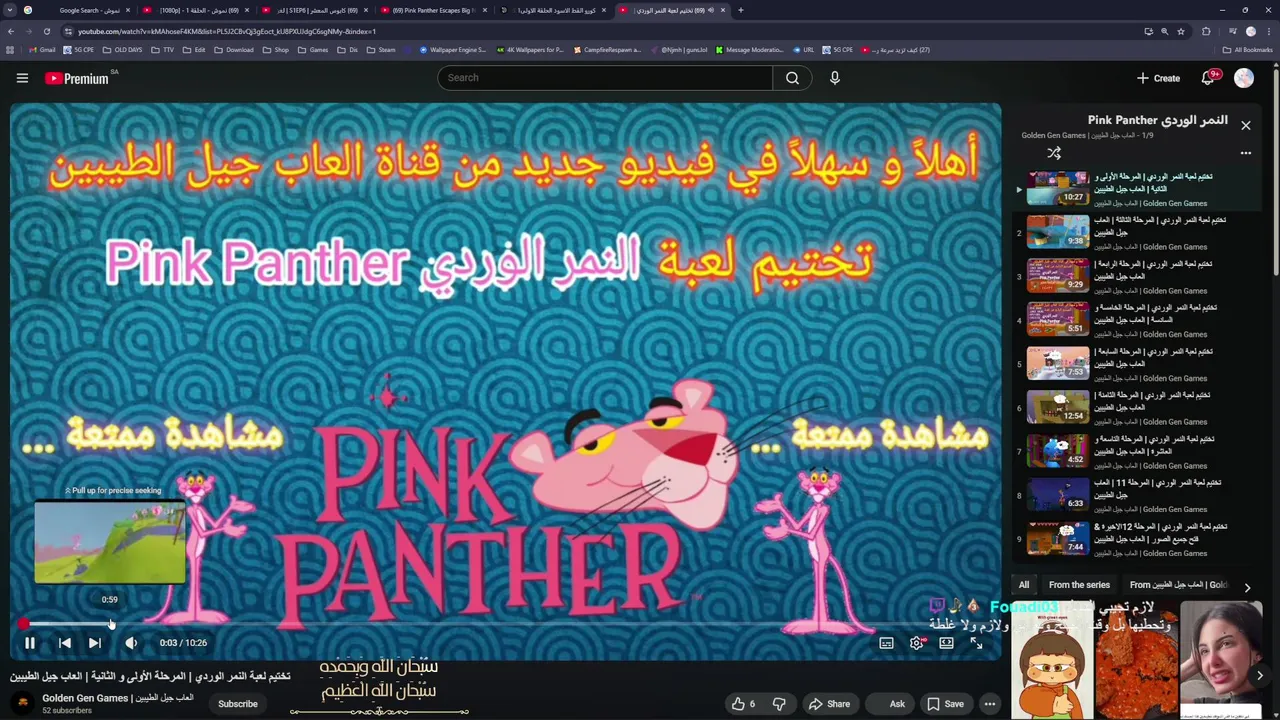Enter full screen mode
Screen dimensions: 1280x720
click(976, 643)
